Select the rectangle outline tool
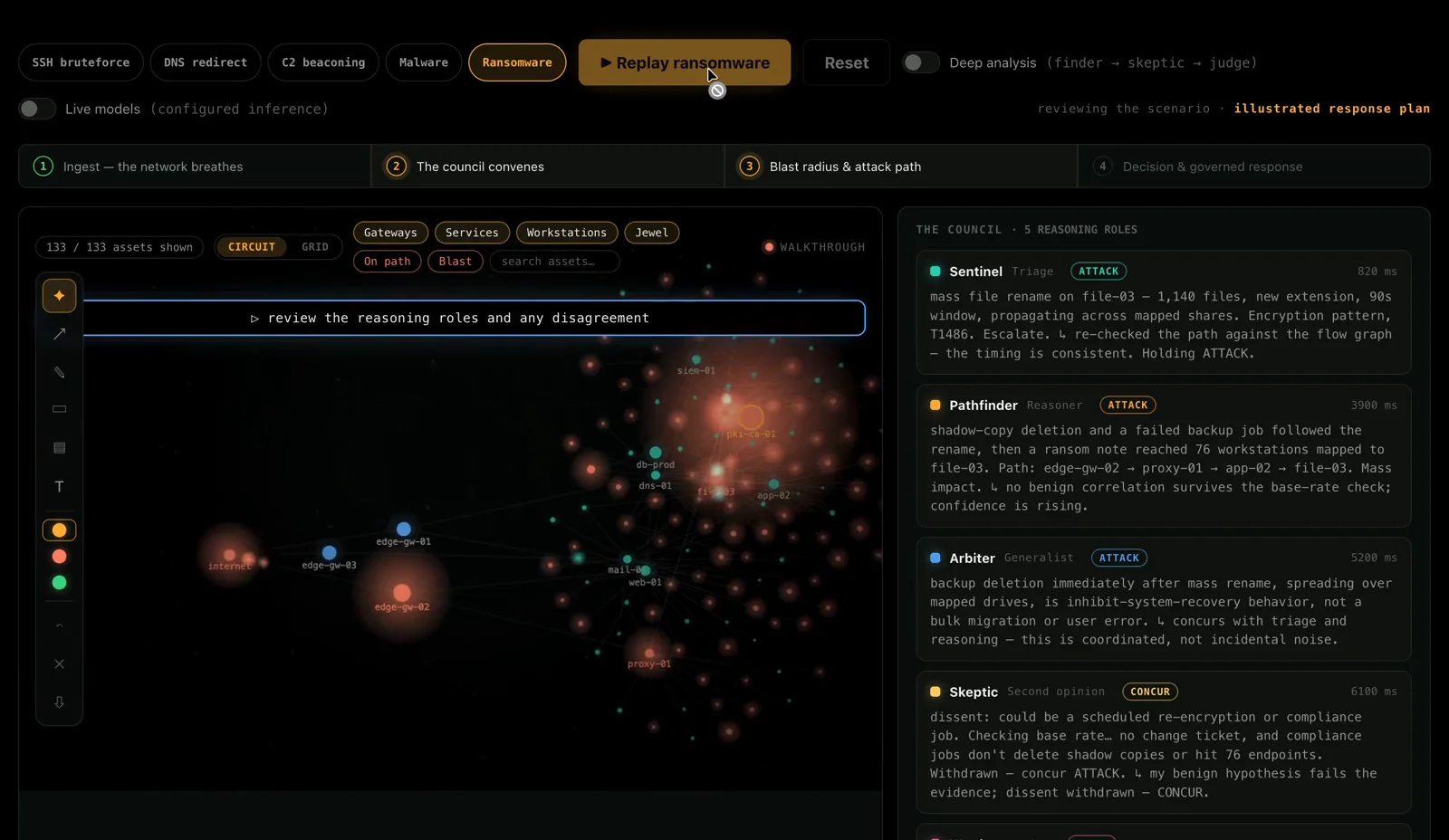The width and height of the screenshot is (1449, 840). 59,409
